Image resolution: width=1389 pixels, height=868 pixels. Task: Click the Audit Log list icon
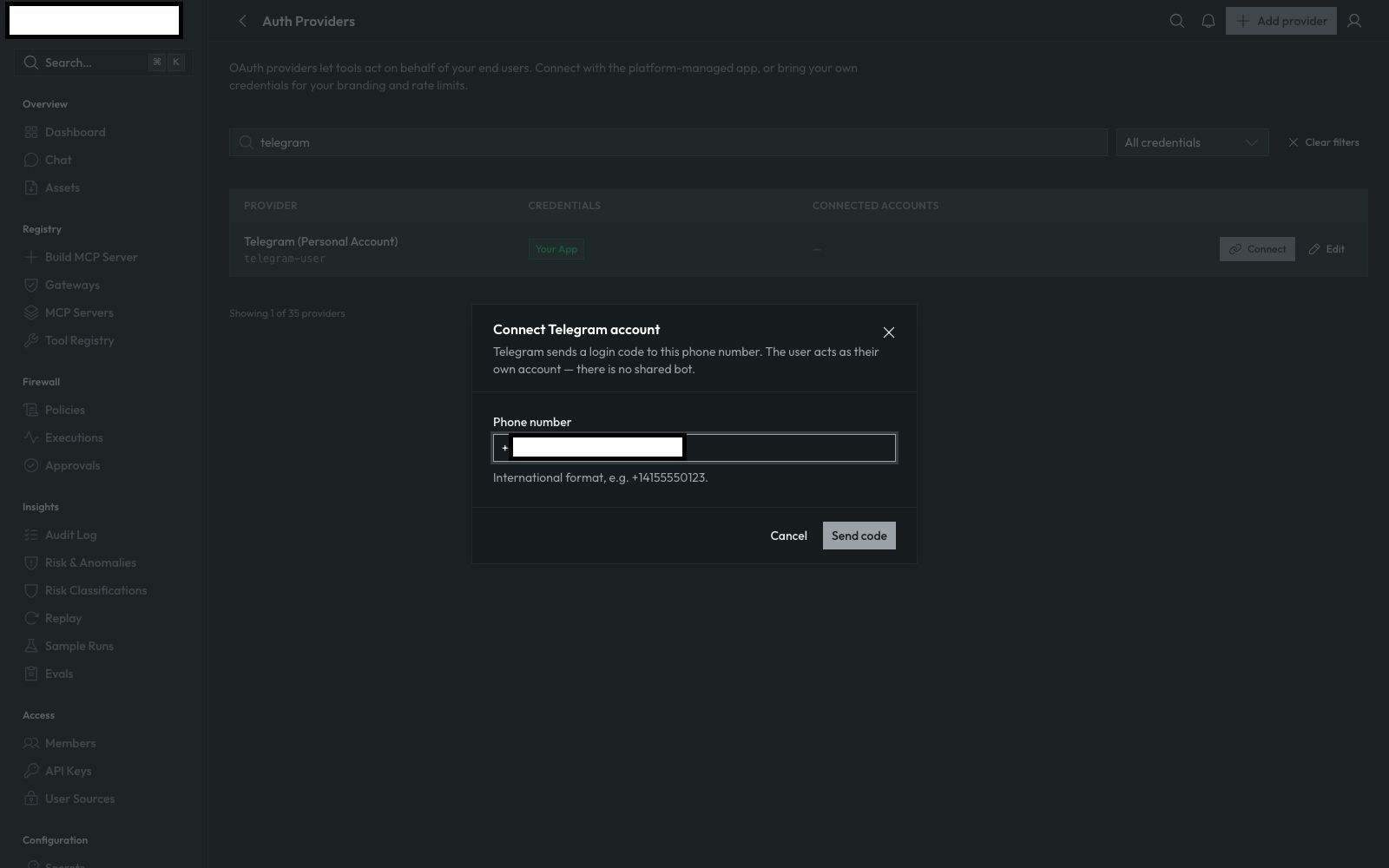[x=31, y=535]
